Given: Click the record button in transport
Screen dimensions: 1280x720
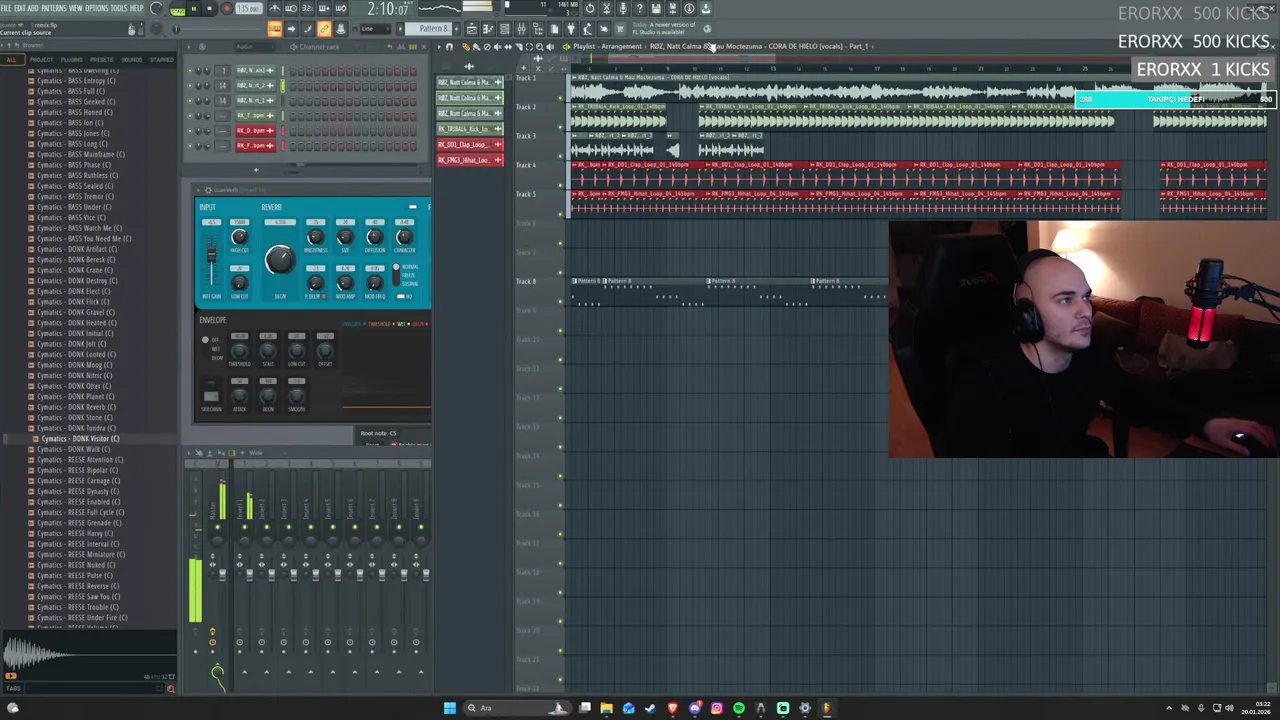Looking at the screenshot, I should [227, 9].
